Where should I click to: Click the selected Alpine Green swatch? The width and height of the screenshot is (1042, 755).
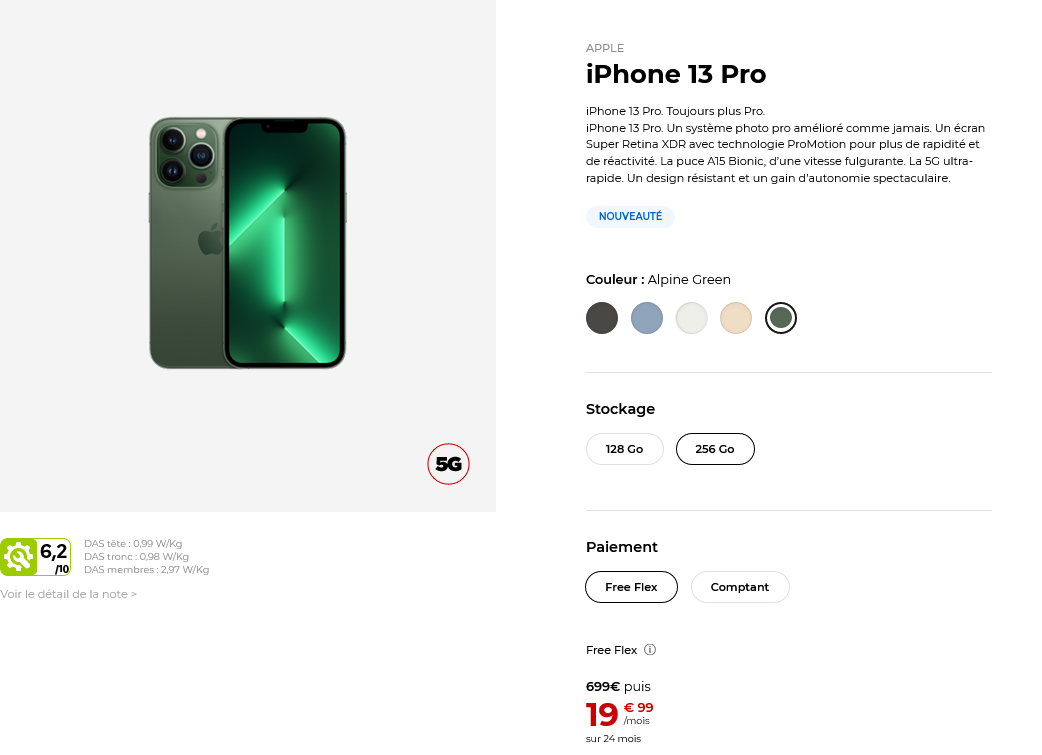[781, 318]
